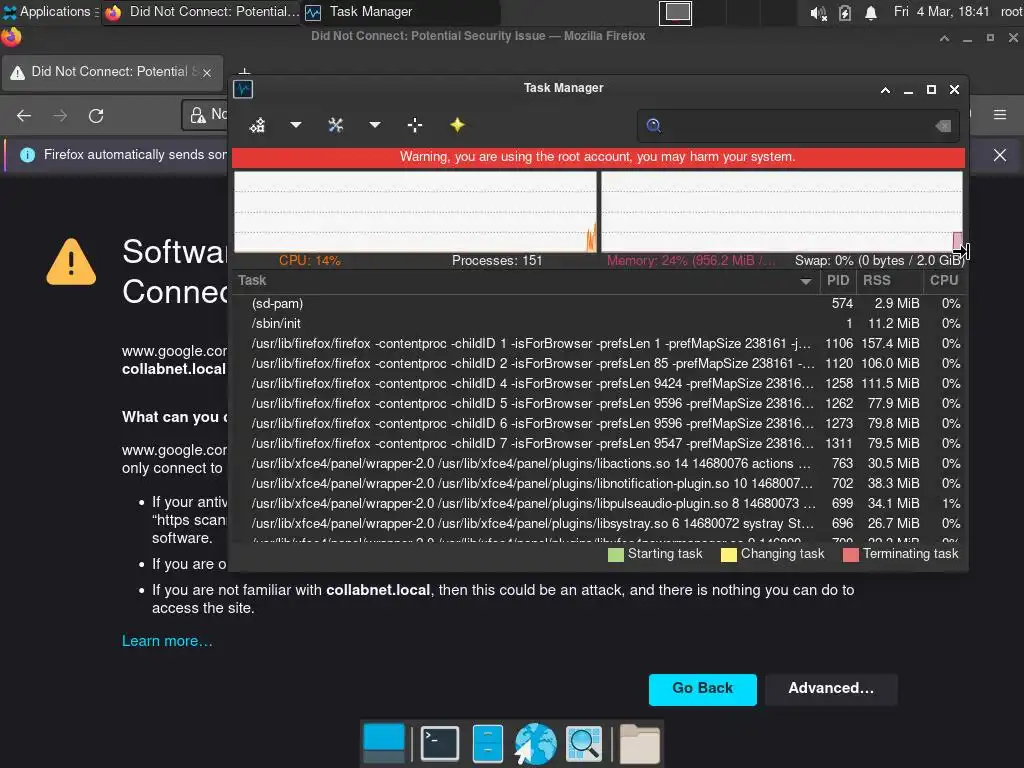The width and height of the screenshot is (1024, 768).
Task: Click the yellow star about icon
Action: click(x=457, y=125)
